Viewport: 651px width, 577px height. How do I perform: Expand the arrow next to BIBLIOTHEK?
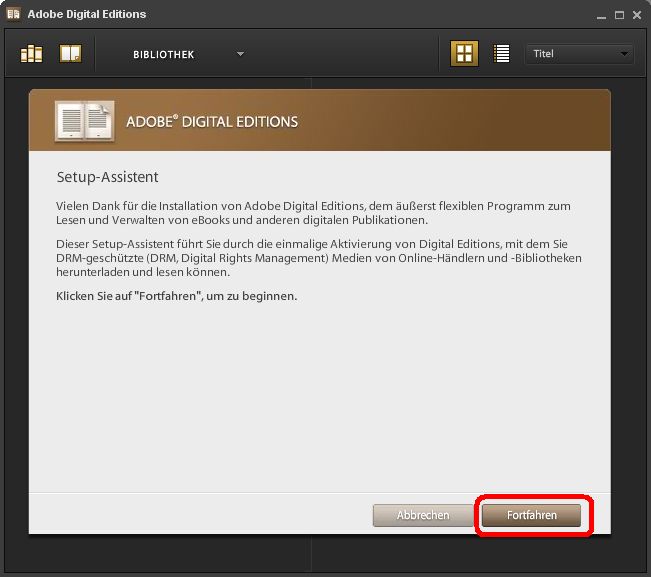[240, 54]
